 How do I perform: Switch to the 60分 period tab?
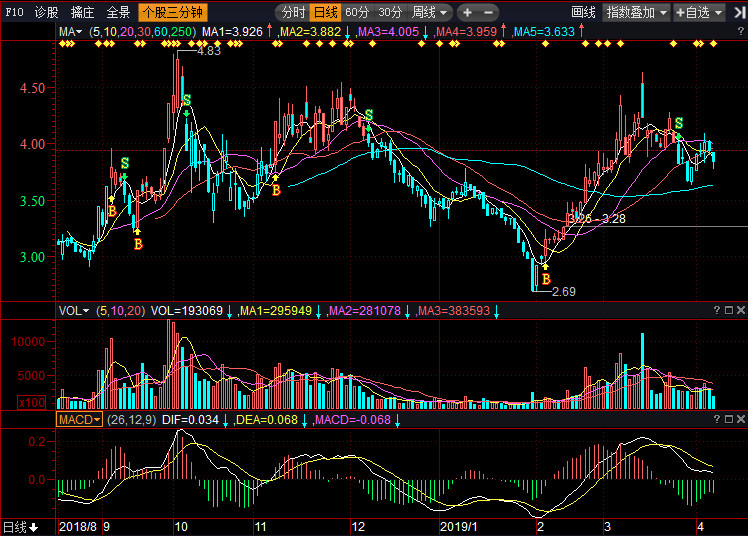click(x=358, y=12)
